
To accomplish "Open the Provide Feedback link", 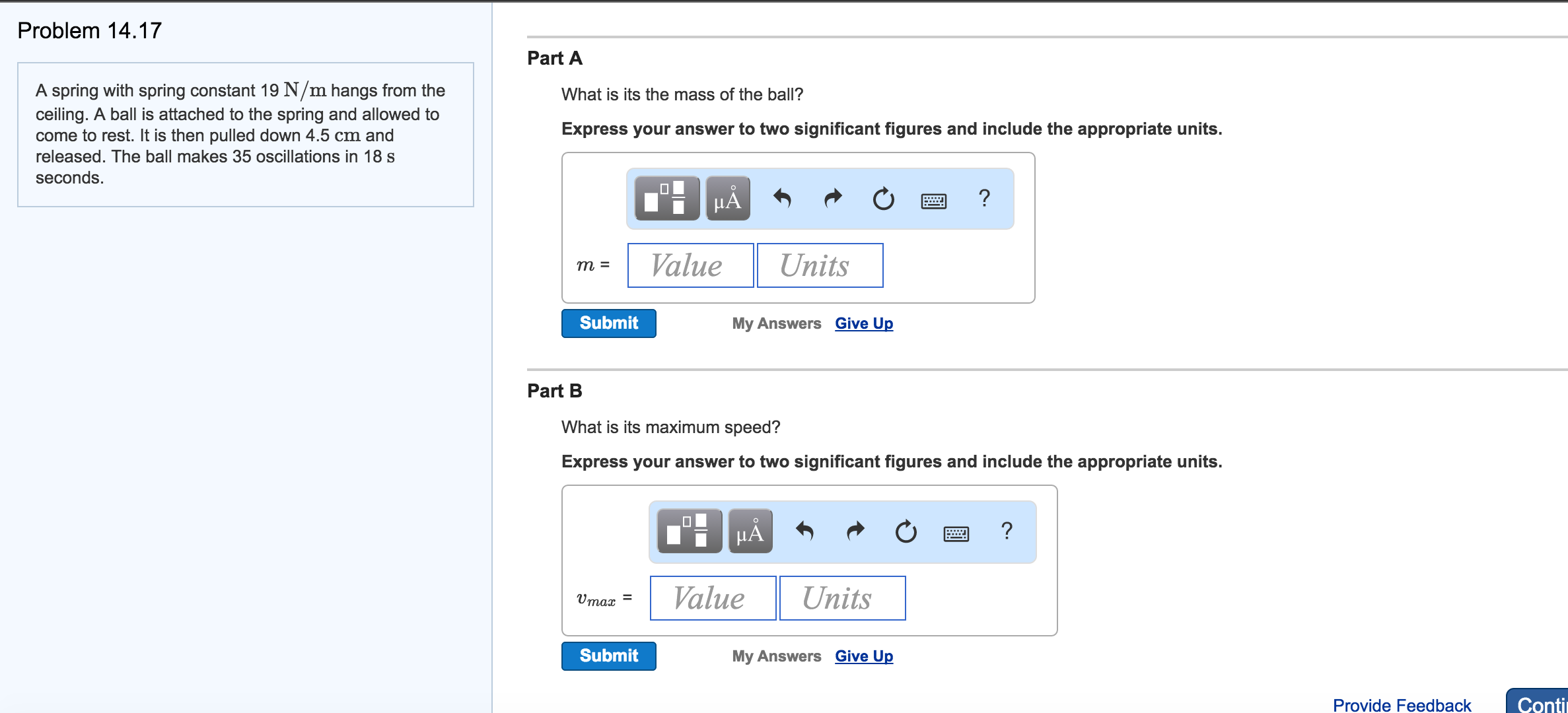I will [1401, 704].
